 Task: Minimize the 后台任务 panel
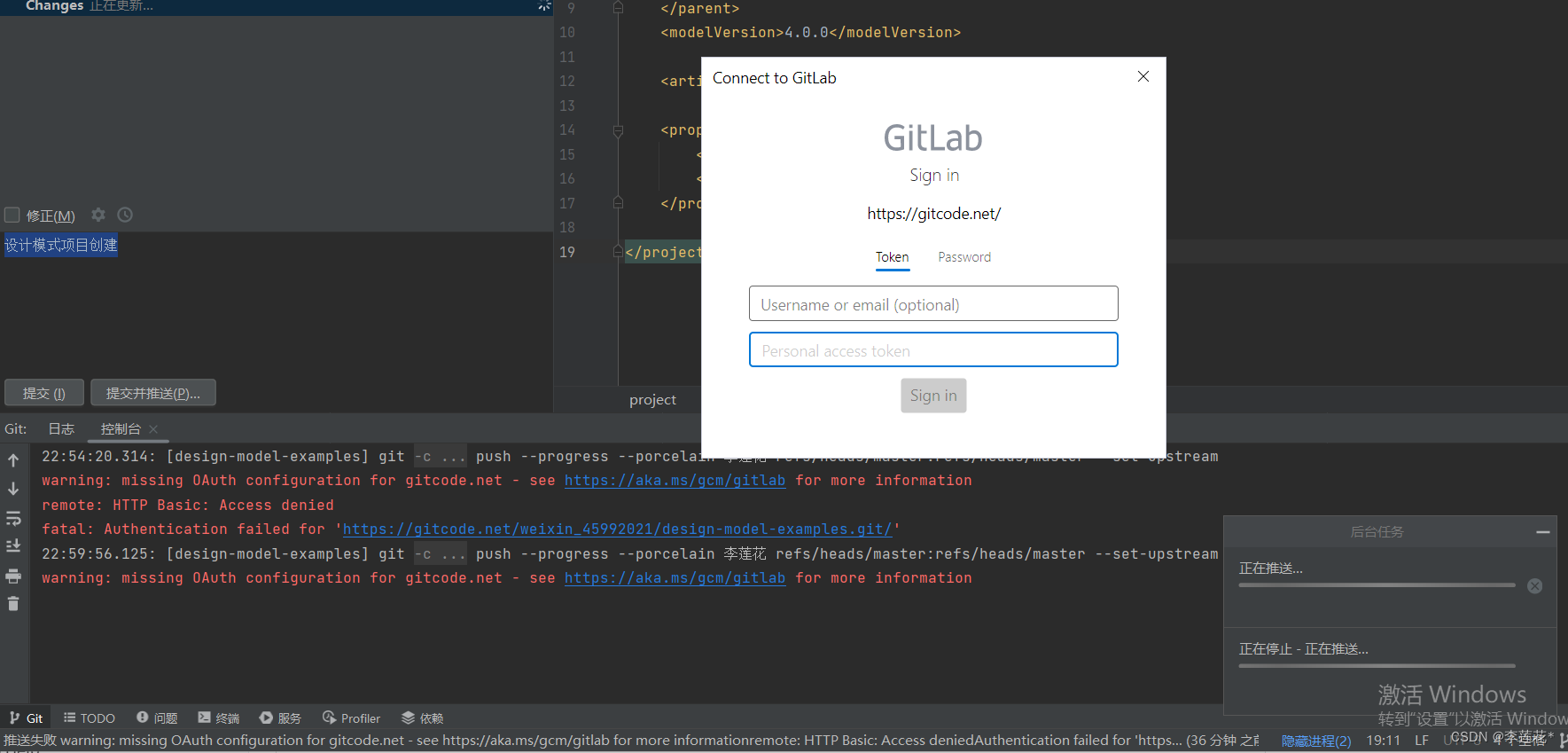tap(1543, 532)
